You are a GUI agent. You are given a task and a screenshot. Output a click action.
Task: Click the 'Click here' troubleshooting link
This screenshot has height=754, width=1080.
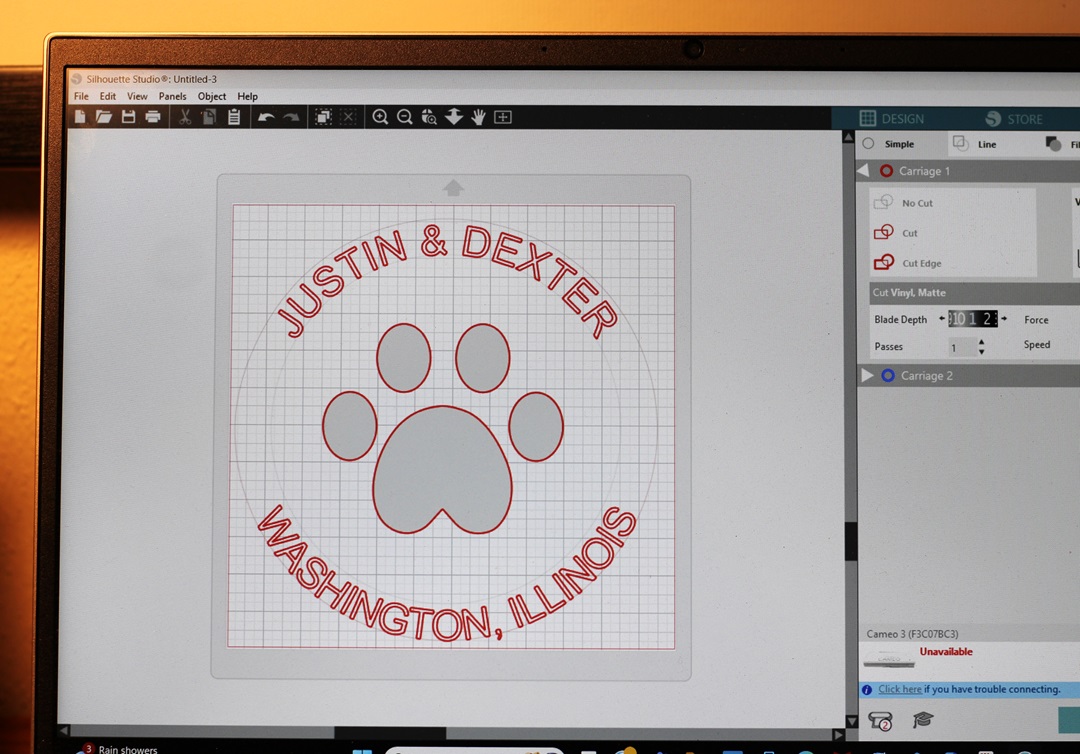pyautogui.click(x=899, y=689)
